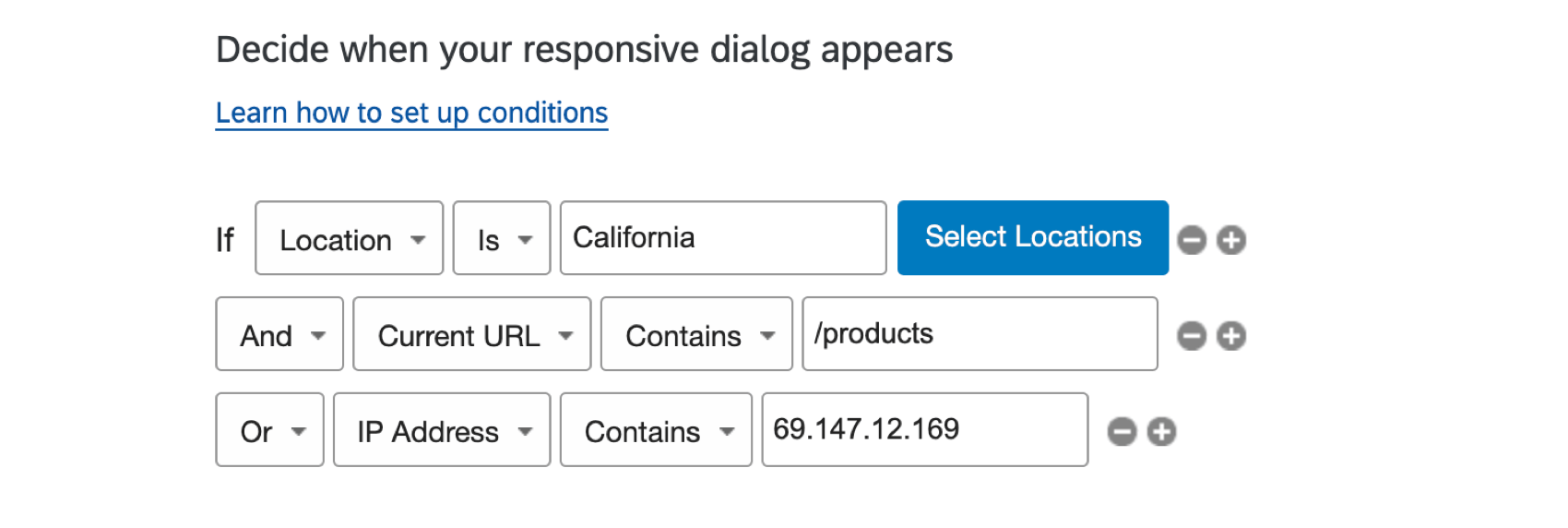
Task: Add a condition after the IP Address row
Action: [x=1161, y=432]
